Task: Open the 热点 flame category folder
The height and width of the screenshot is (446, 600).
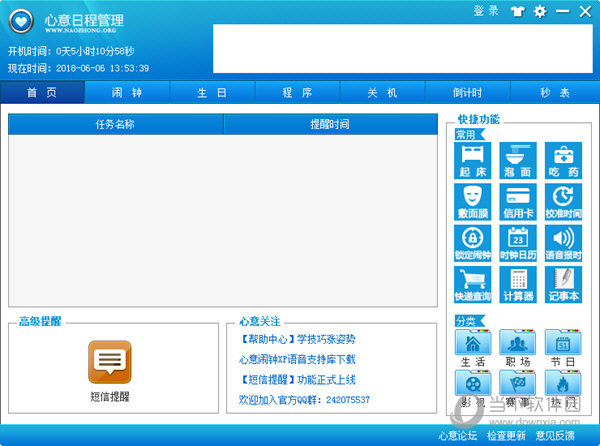Action: [x=563, y=388]
